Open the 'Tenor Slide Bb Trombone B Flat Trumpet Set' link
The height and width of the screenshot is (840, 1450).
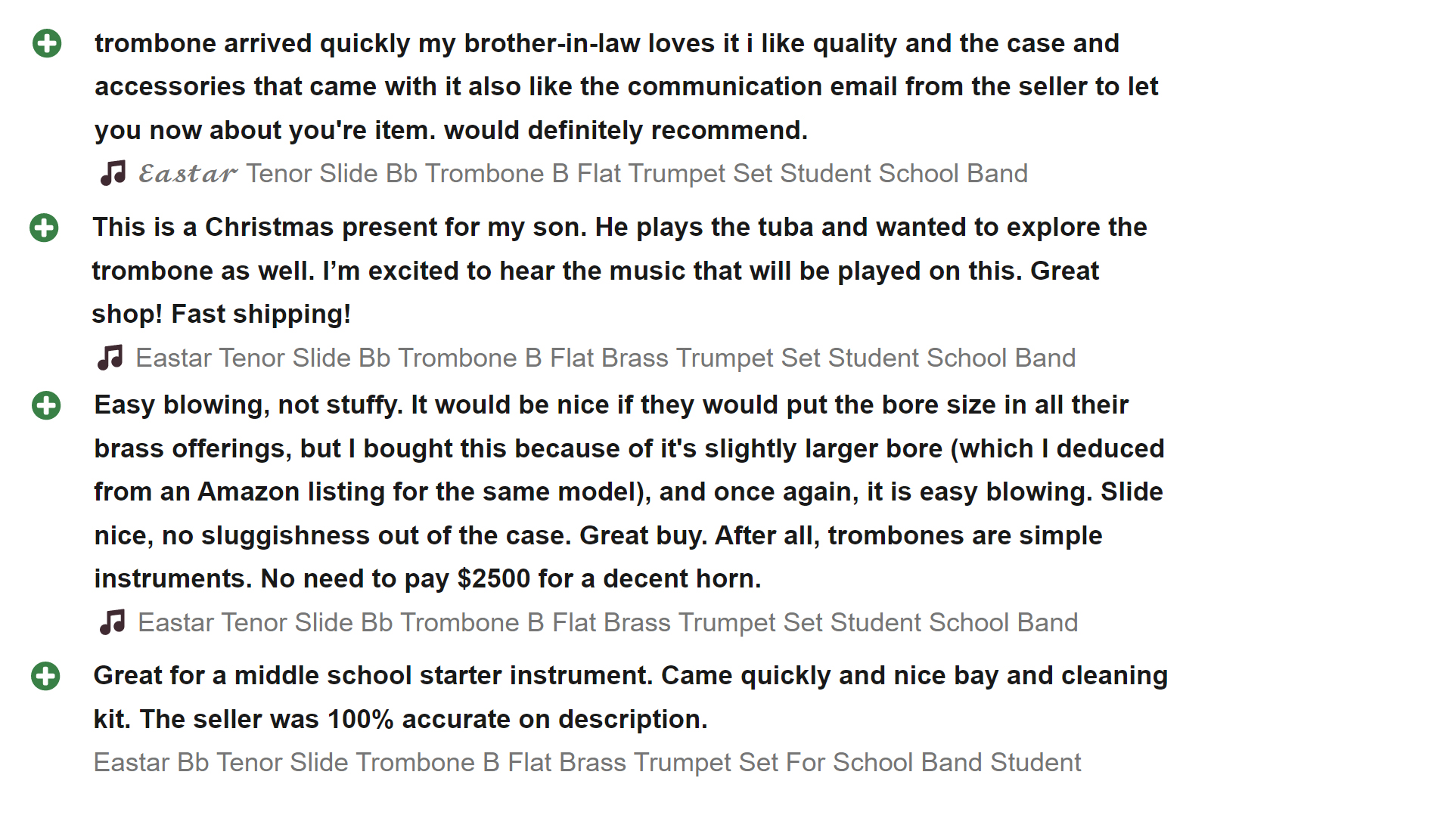pyautogui.click(x=636, y=174)
